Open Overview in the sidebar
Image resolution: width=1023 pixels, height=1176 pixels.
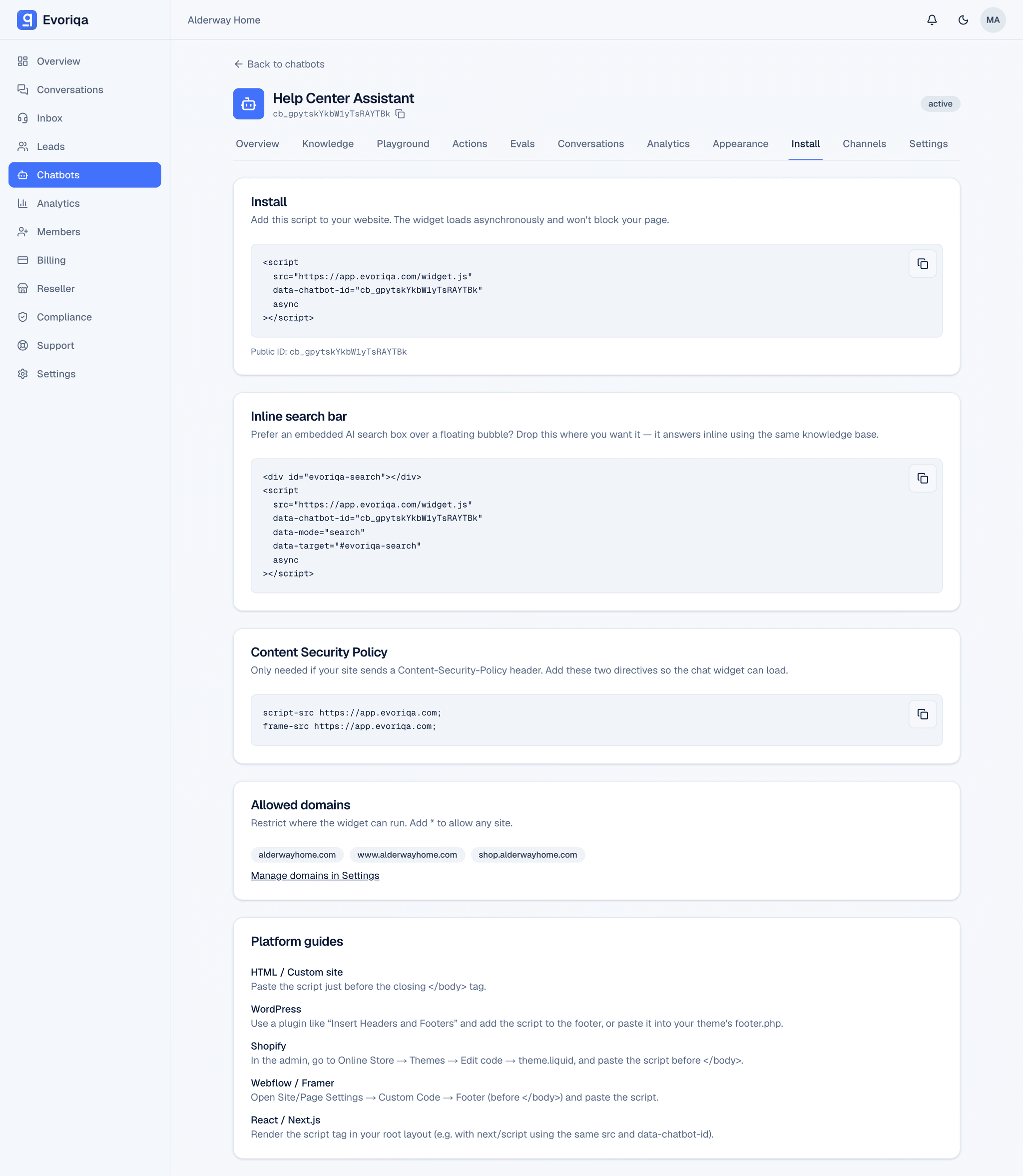point(85,61)
